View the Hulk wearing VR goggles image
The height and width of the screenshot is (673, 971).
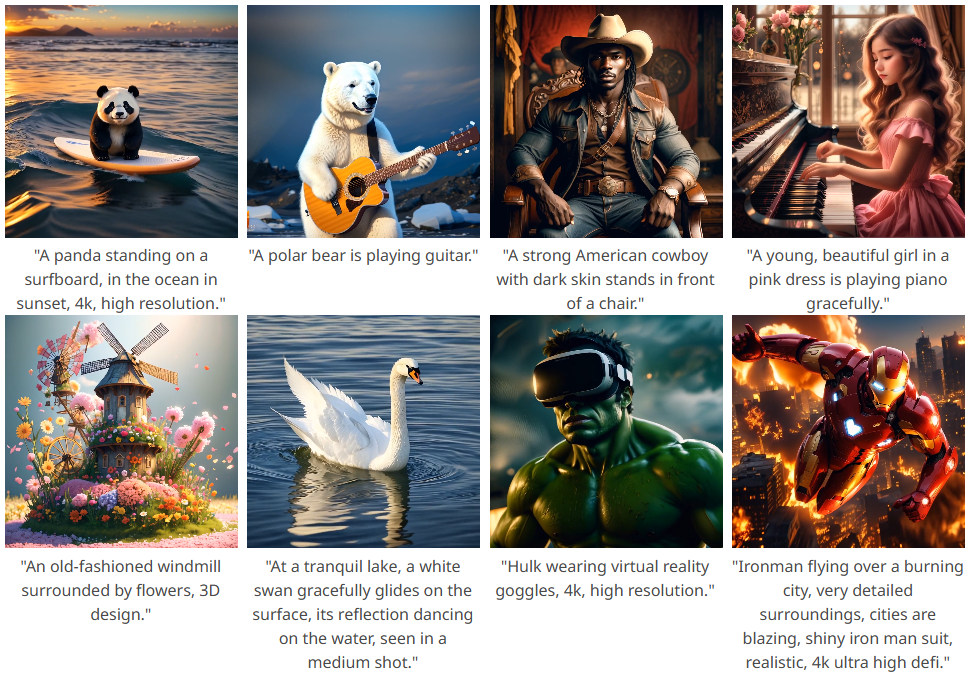click(x=606, y=432)
